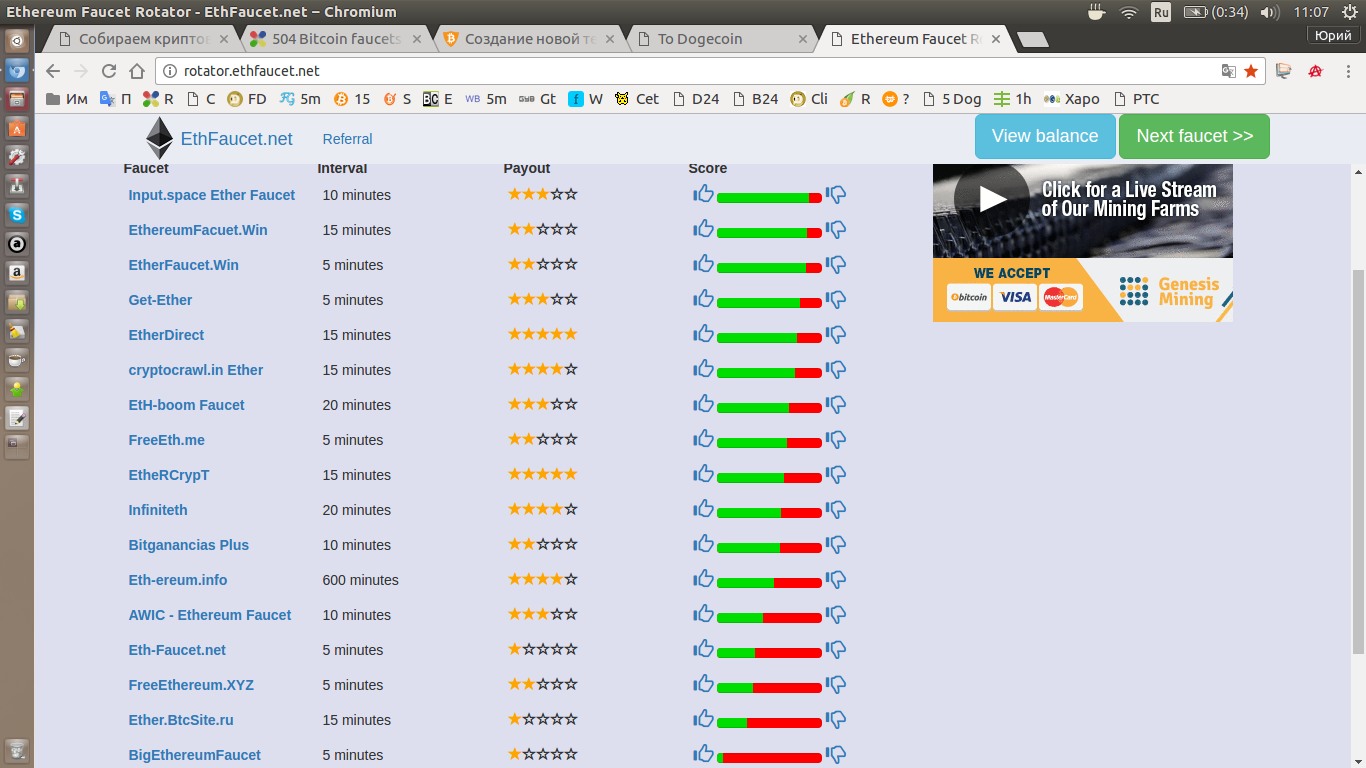This screenshot has height=768, width=1366.
Task: Open the Им bookmarks folder
Action: [x=67, y=99]
